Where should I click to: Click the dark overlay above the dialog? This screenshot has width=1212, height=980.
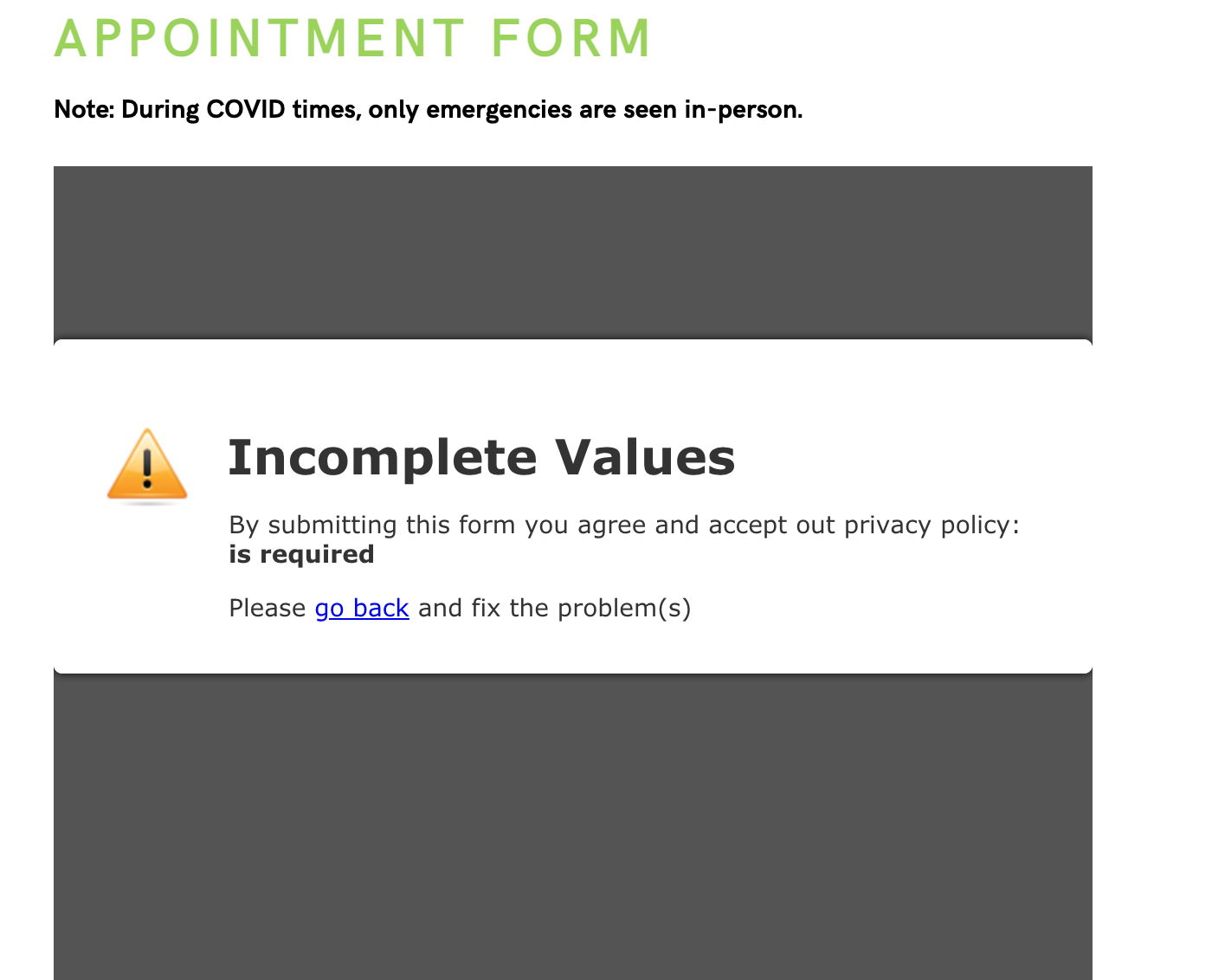coord(571,251)
